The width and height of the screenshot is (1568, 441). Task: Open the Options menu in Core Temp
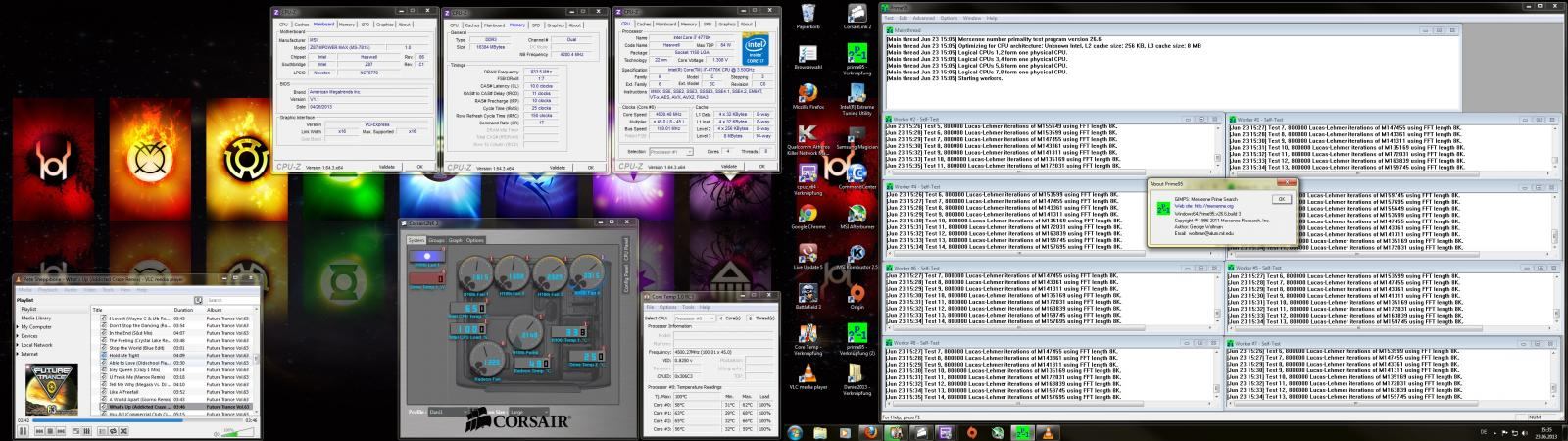coord(668,307)
